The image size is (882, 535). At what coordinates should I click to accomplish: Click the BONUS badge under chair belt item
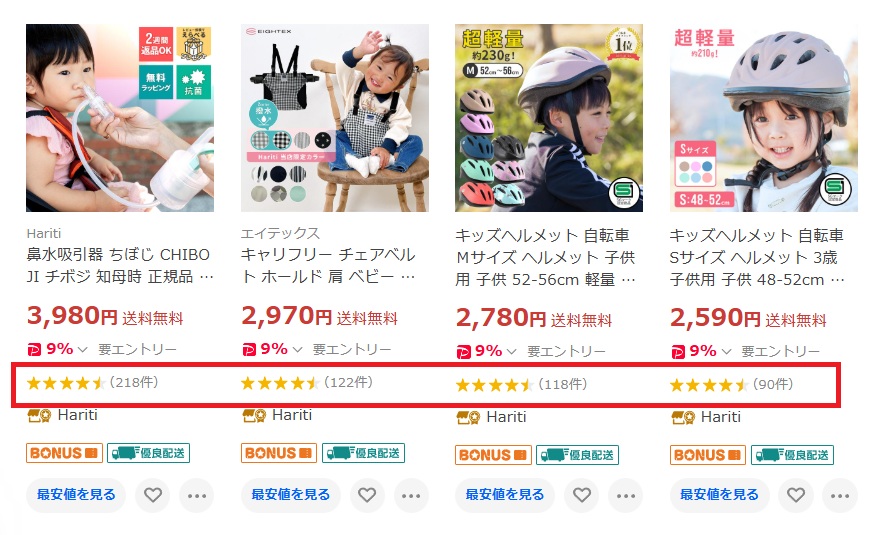click(x=279, y=453)
